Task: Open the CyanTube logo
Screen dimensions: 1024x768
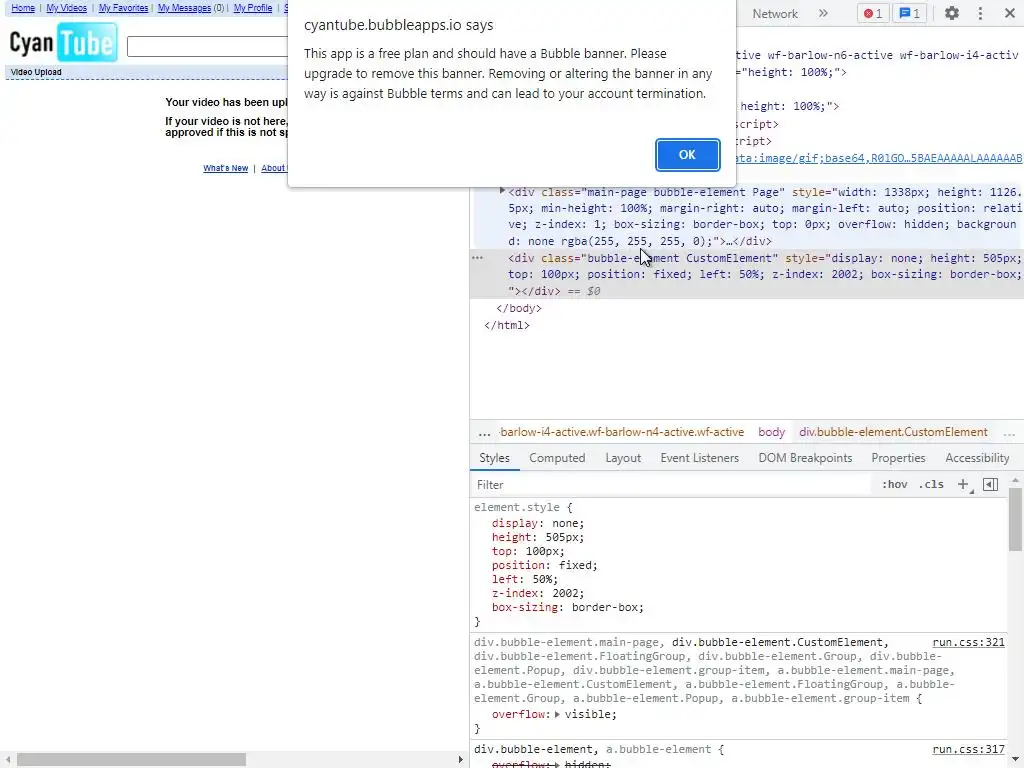Action: [63, 42]
